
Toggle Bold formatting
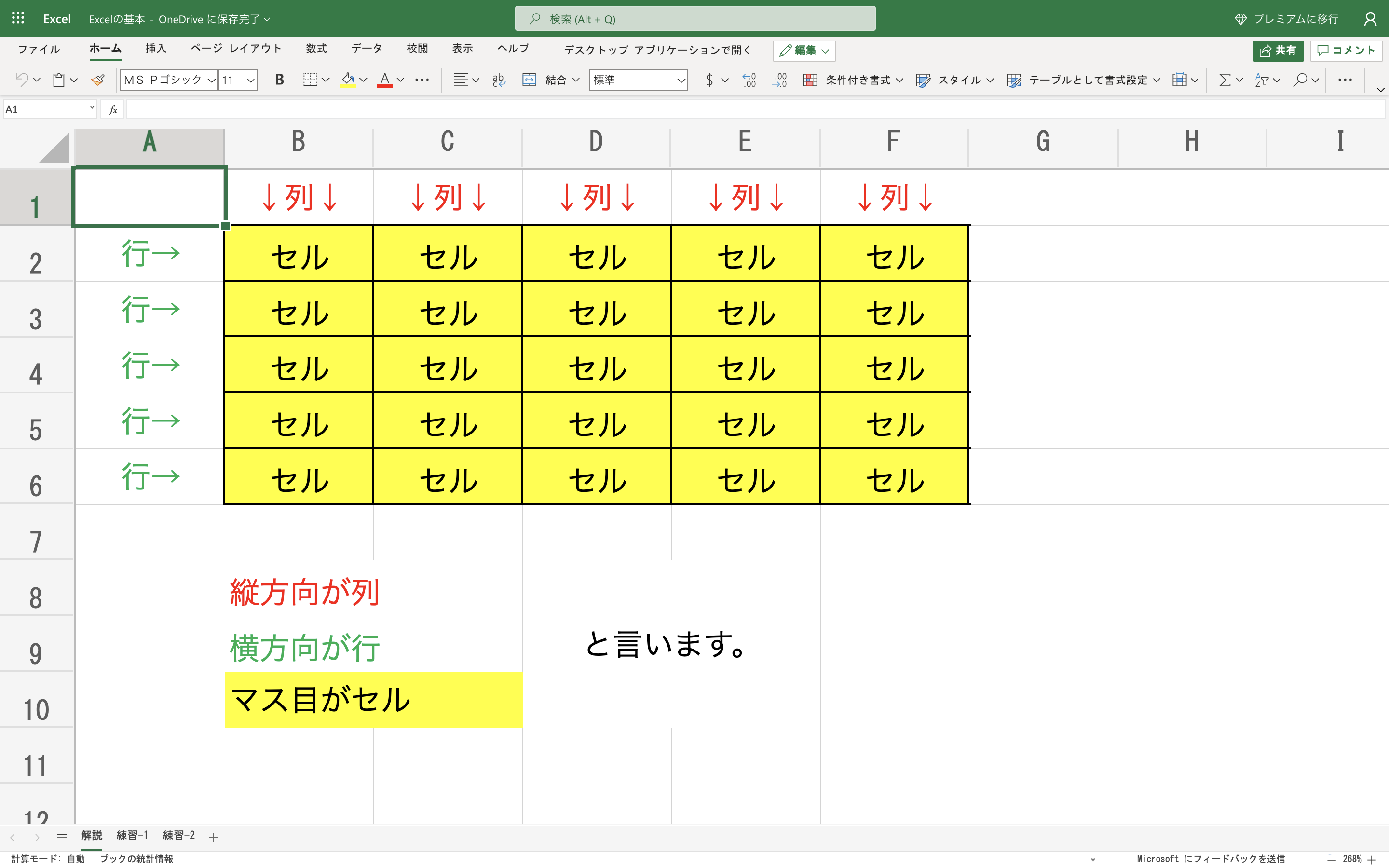point(280,80)
